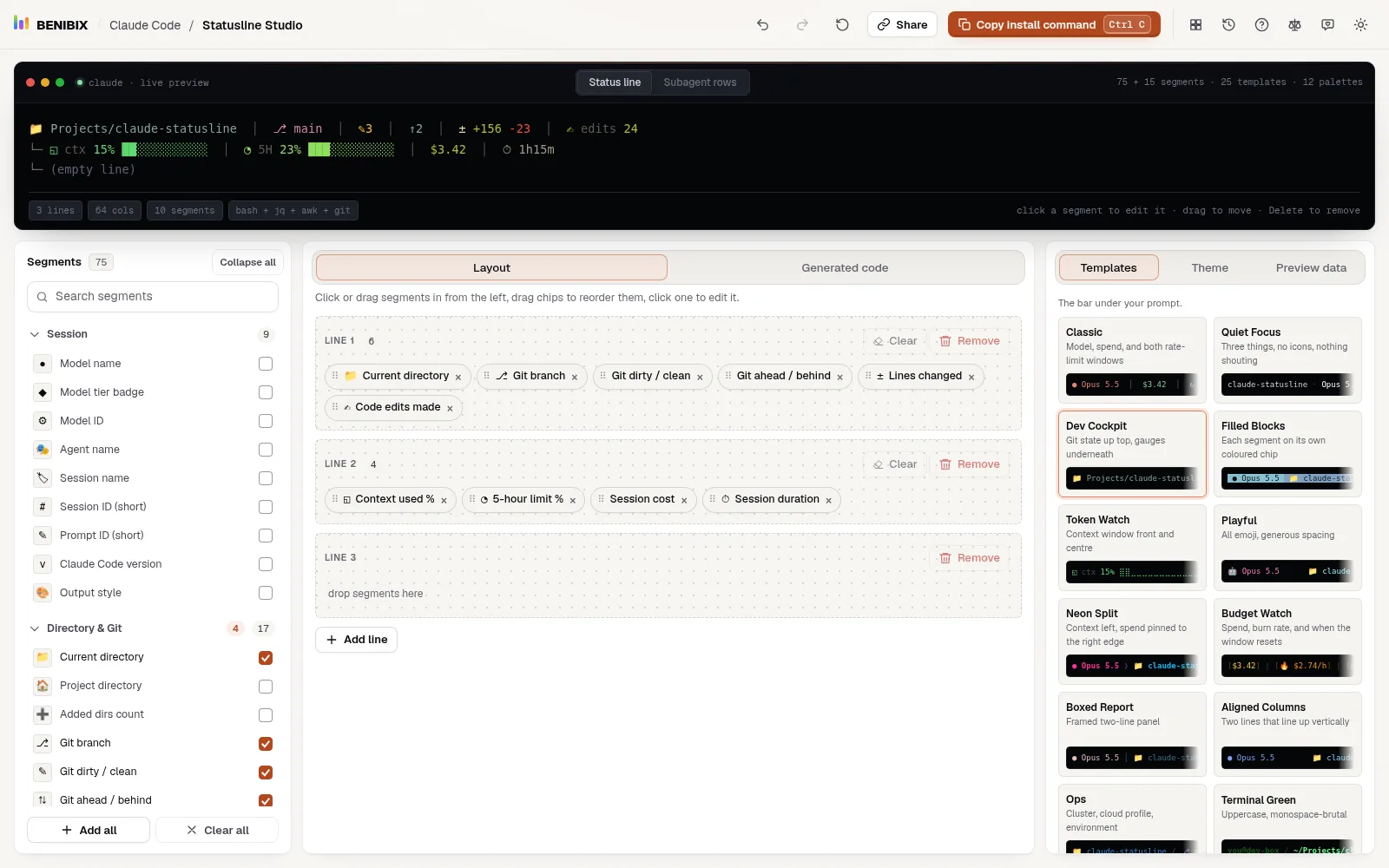
Task: Click the balance scales icon
Action: 1294,25
